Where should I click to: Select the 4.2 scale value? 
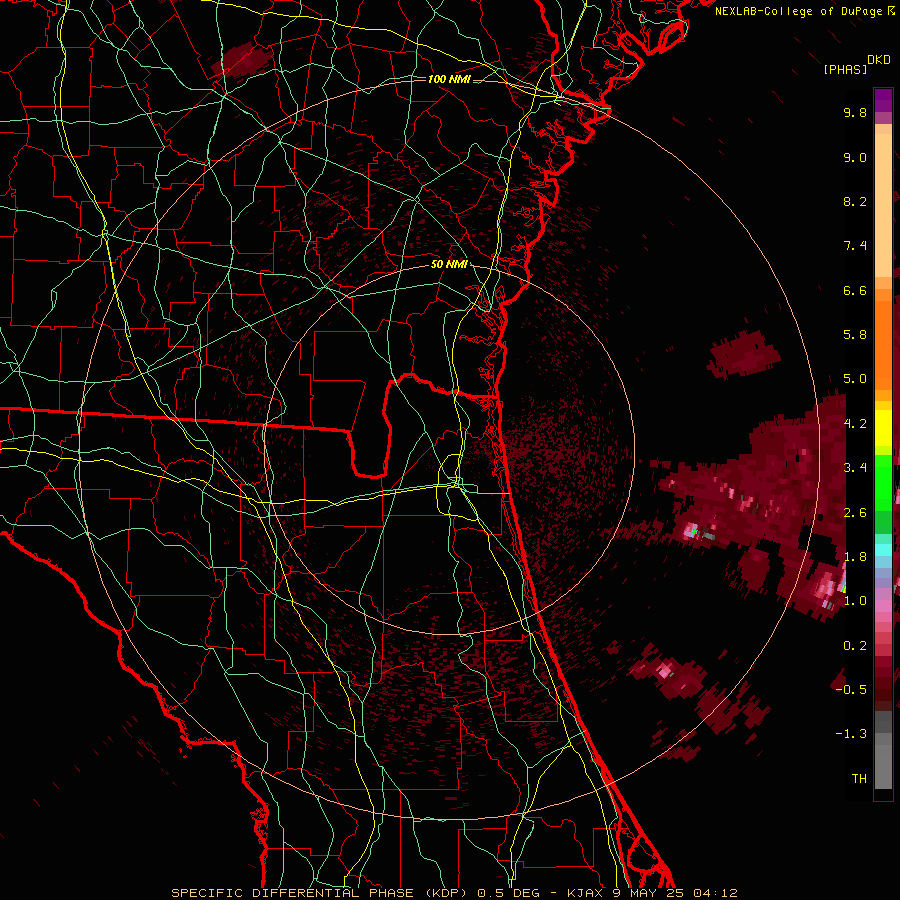click(x=855, y=424)
